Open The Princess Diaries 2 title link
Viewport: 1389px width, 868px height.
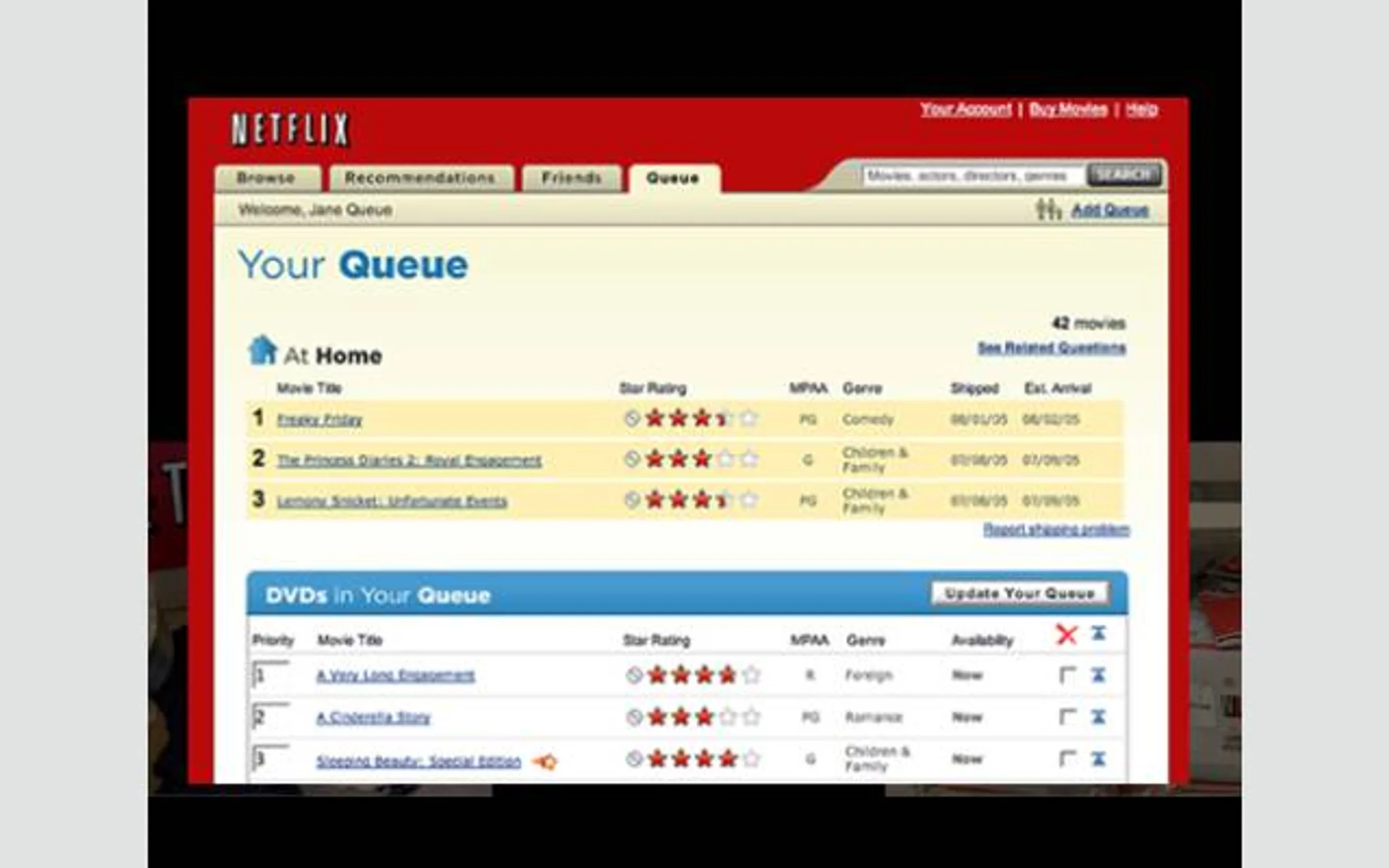409,460
